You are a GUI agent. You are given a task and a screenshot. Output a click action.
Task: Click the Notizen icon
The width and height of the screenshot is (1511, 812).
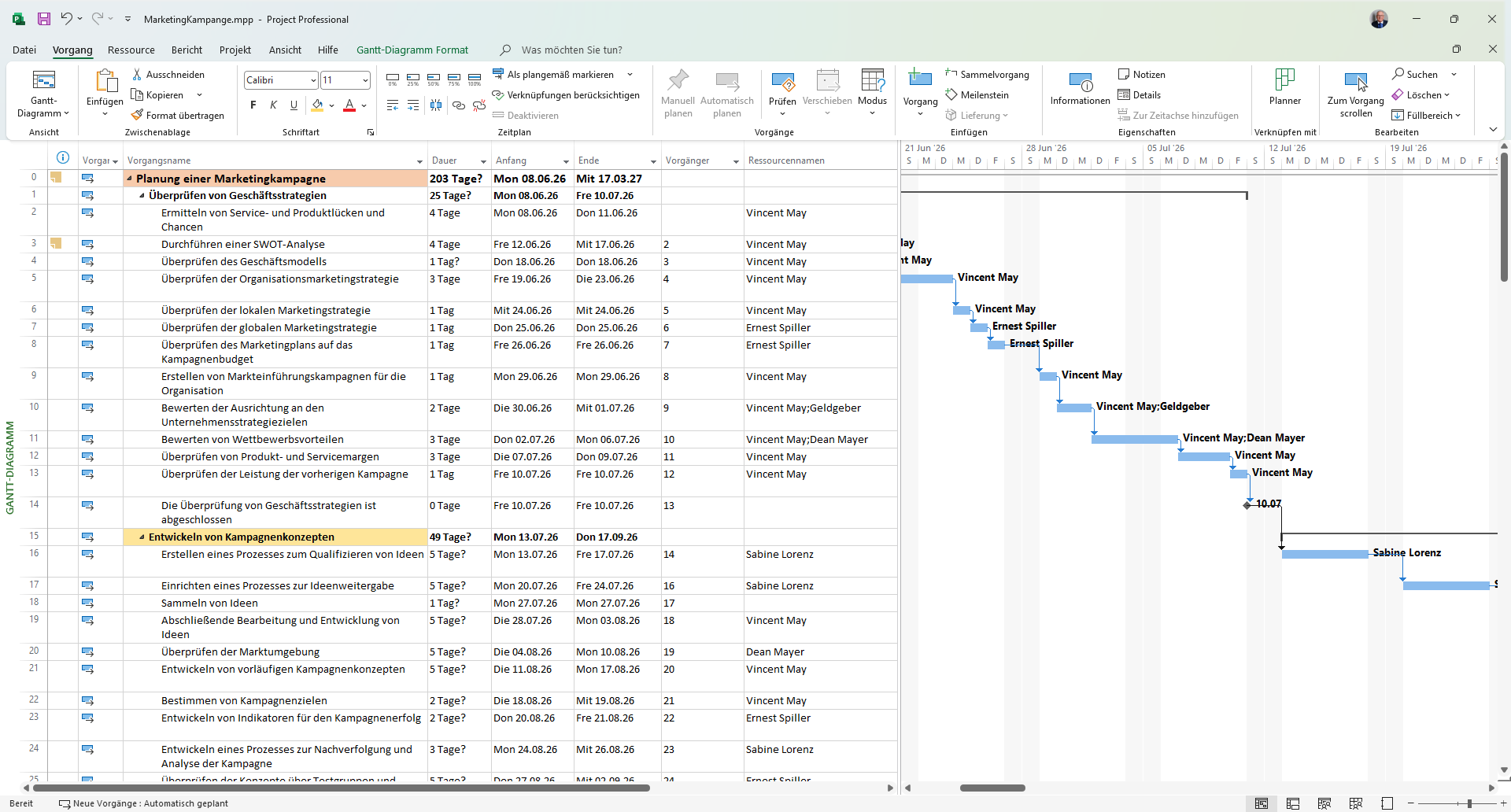tap(1124, 74)
